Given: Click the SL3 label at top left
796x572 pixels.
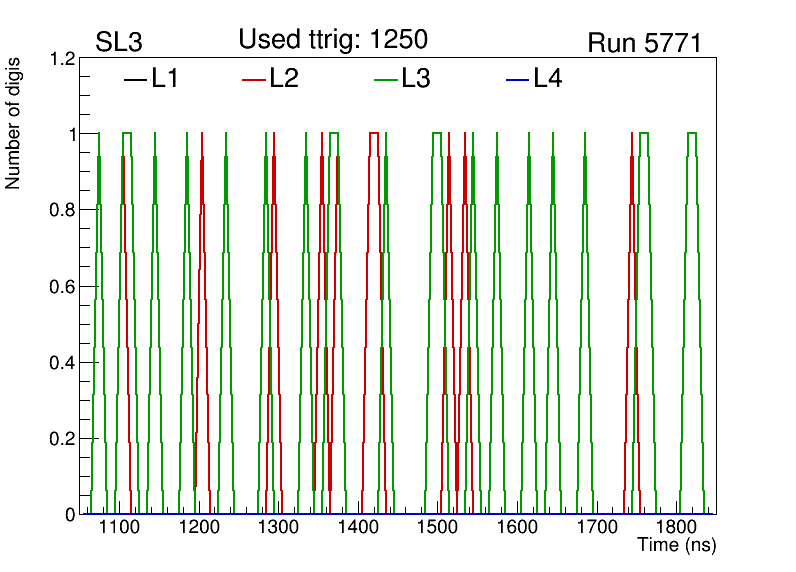Looking at the screenshot, I should tap(117, 43).
